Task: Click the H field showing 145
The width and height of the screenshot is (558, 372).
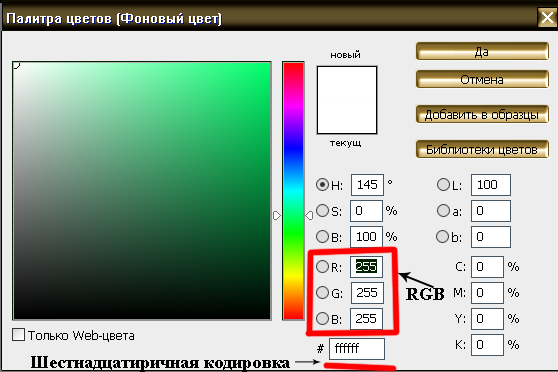Action: (367, 185)
